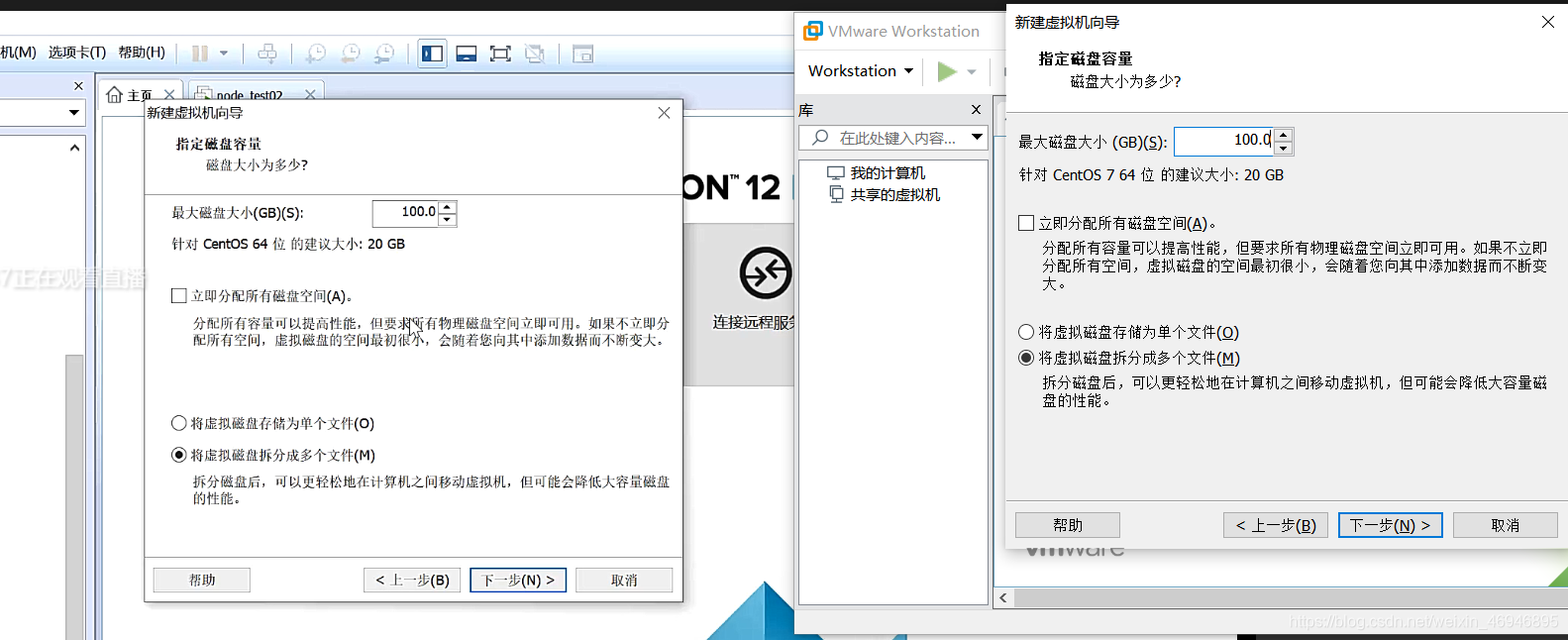Select 将虚拟磁盘拆分成多个文件(M) in left wizard
This screenshot has height=640, width=1568.
click(179, 455)
